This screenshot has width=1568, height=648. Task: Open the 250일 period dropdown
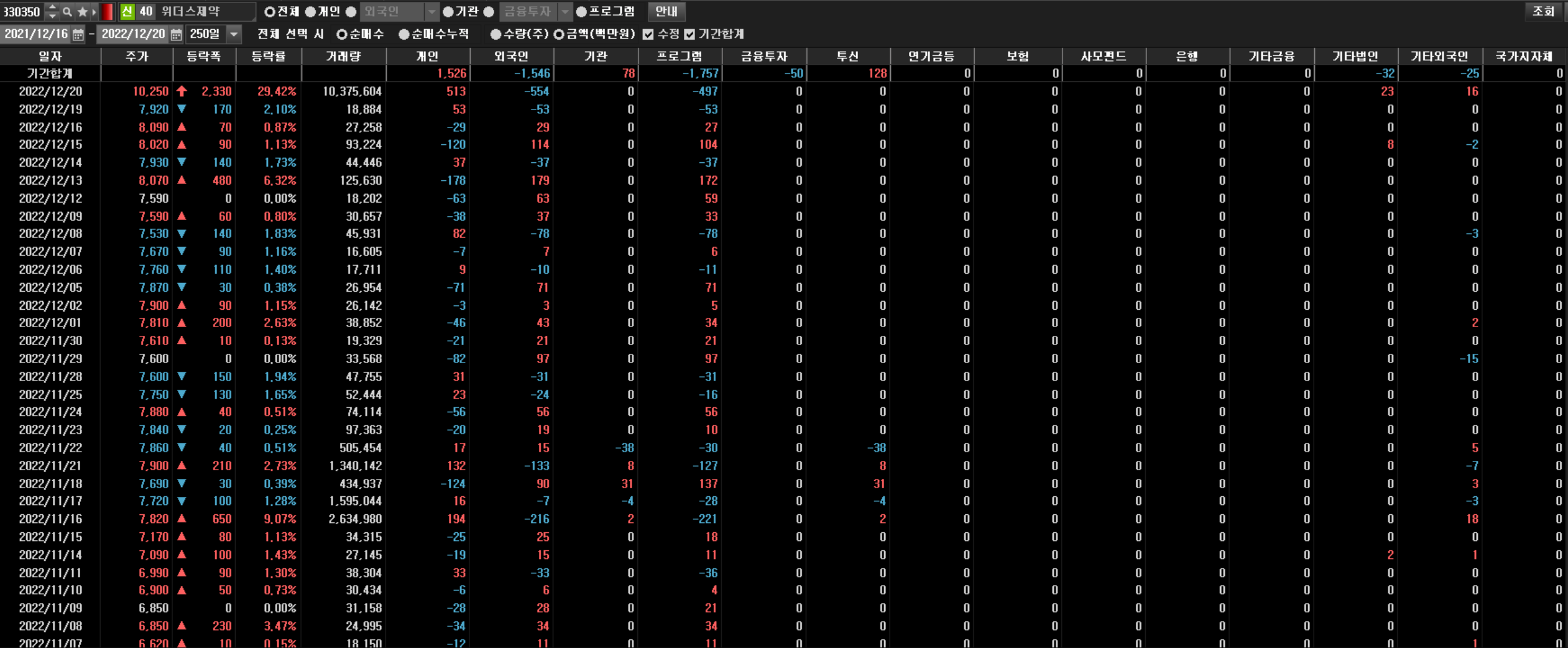click(x=214, y=34)
